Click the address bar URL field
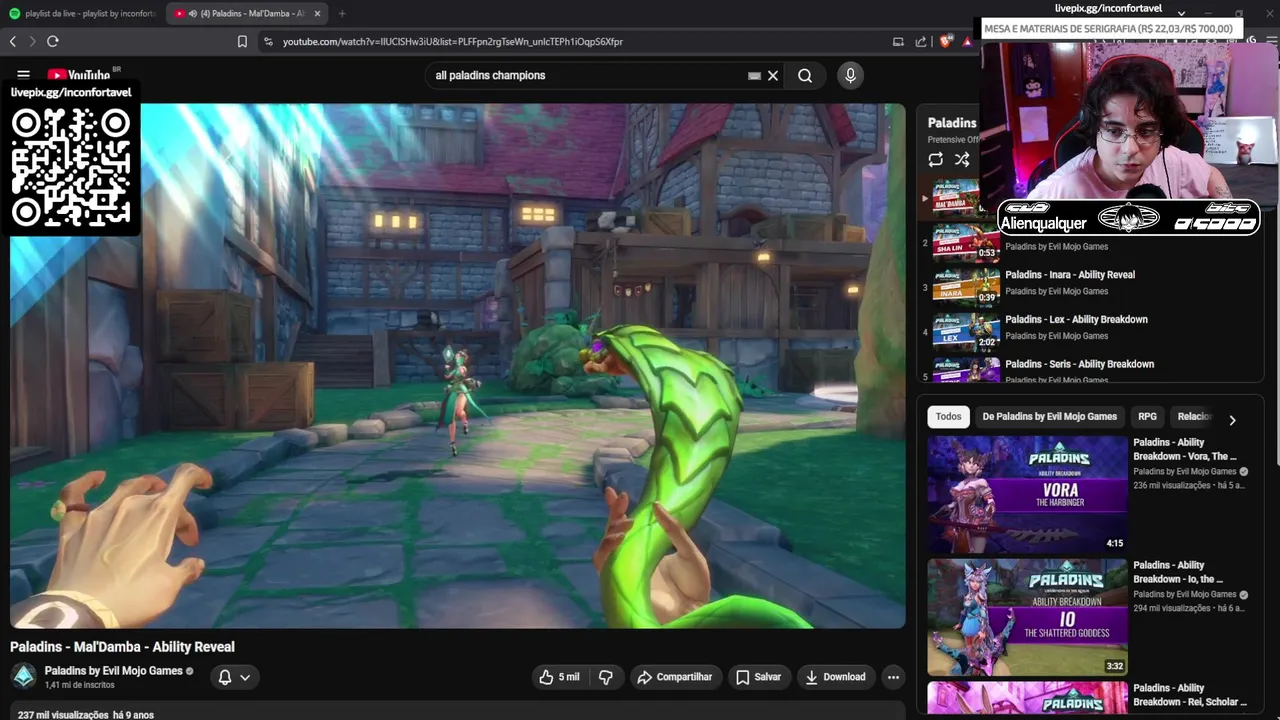The image size is (1280, 720). click(580, 42)
